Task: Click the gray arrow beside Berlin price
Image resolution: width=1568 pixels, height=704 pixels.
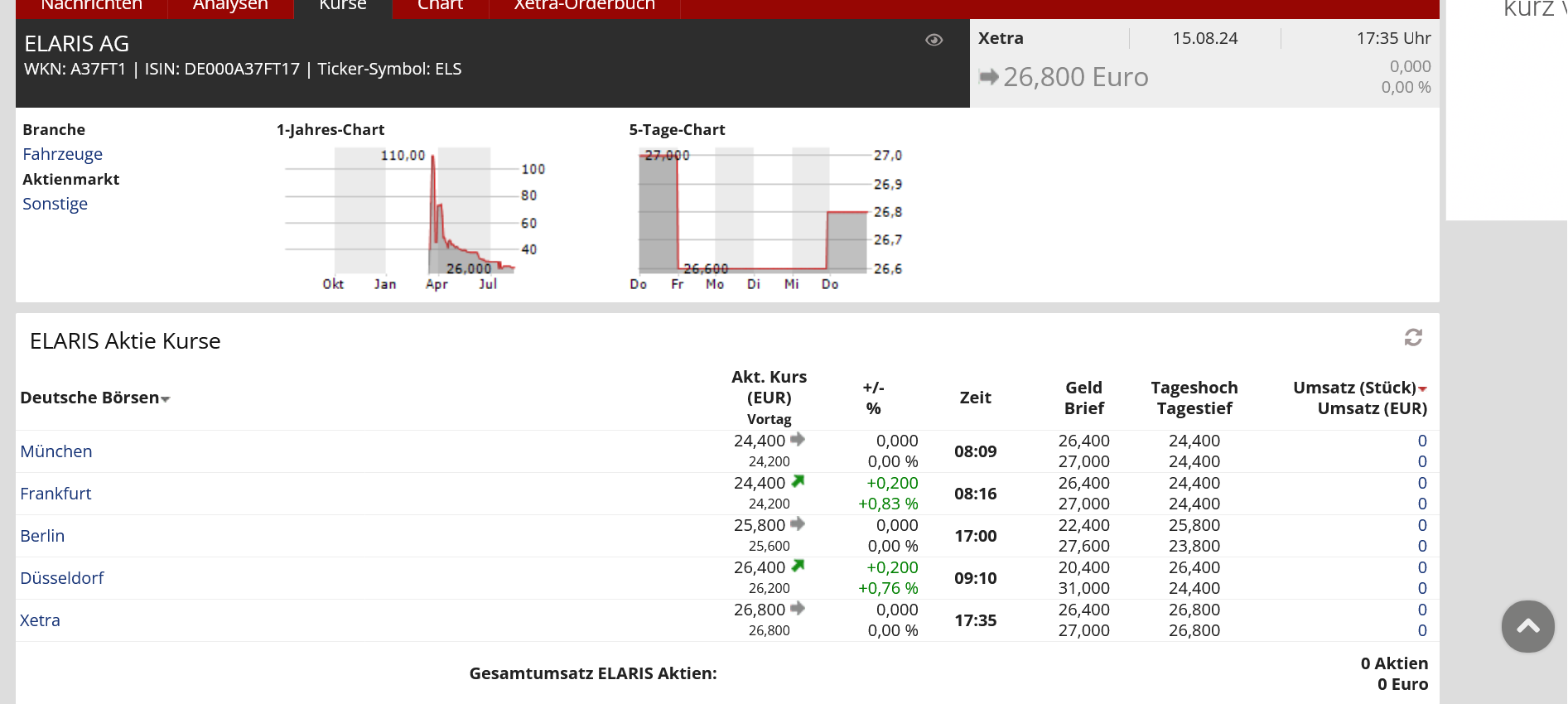Action: click(798, 523)
